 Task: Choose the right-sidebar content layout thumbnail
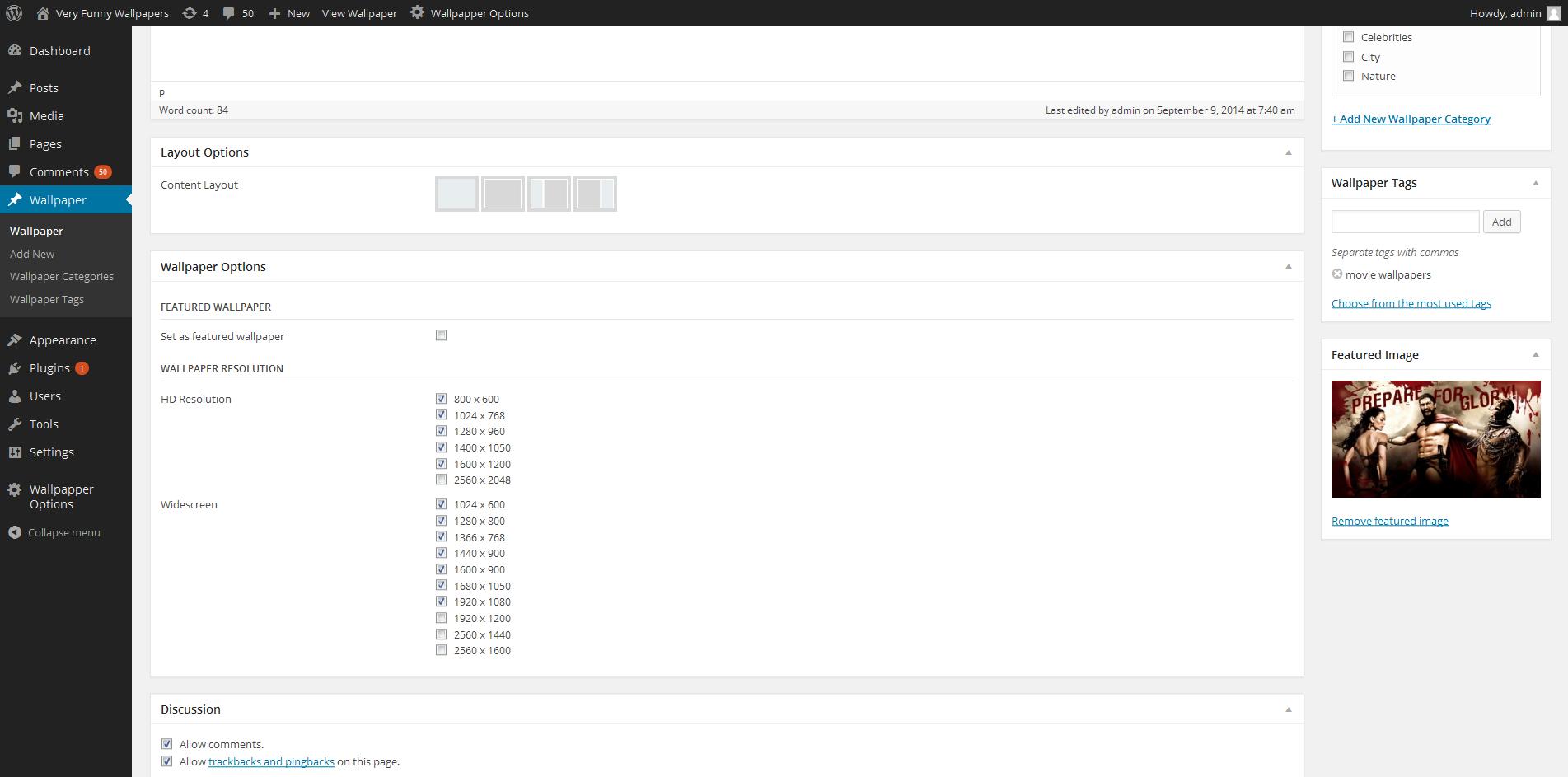[595, 194]
